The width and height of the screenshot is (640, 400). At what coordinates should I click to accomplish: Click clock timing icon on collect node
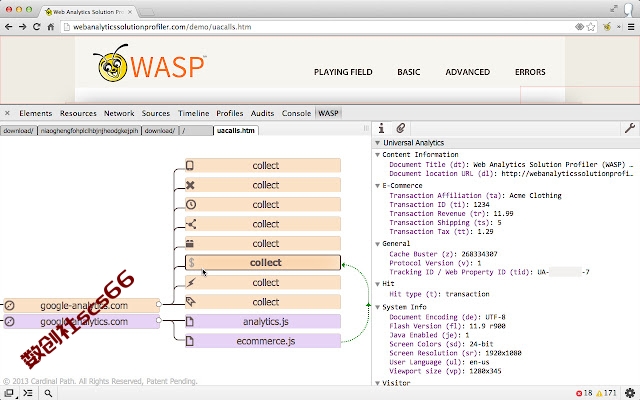(x=191, y=204)
